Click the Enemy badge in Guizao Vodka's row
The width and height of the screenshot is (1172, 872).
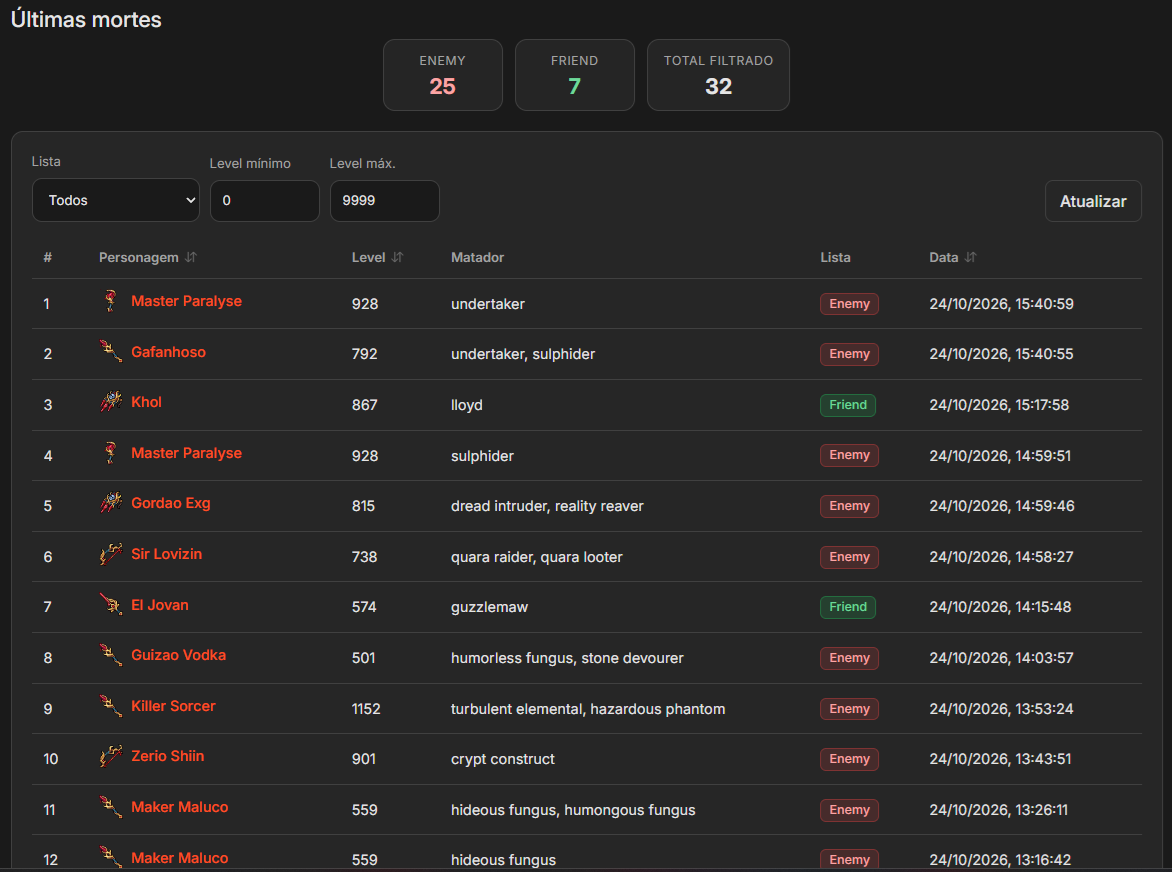click(849, 658)
